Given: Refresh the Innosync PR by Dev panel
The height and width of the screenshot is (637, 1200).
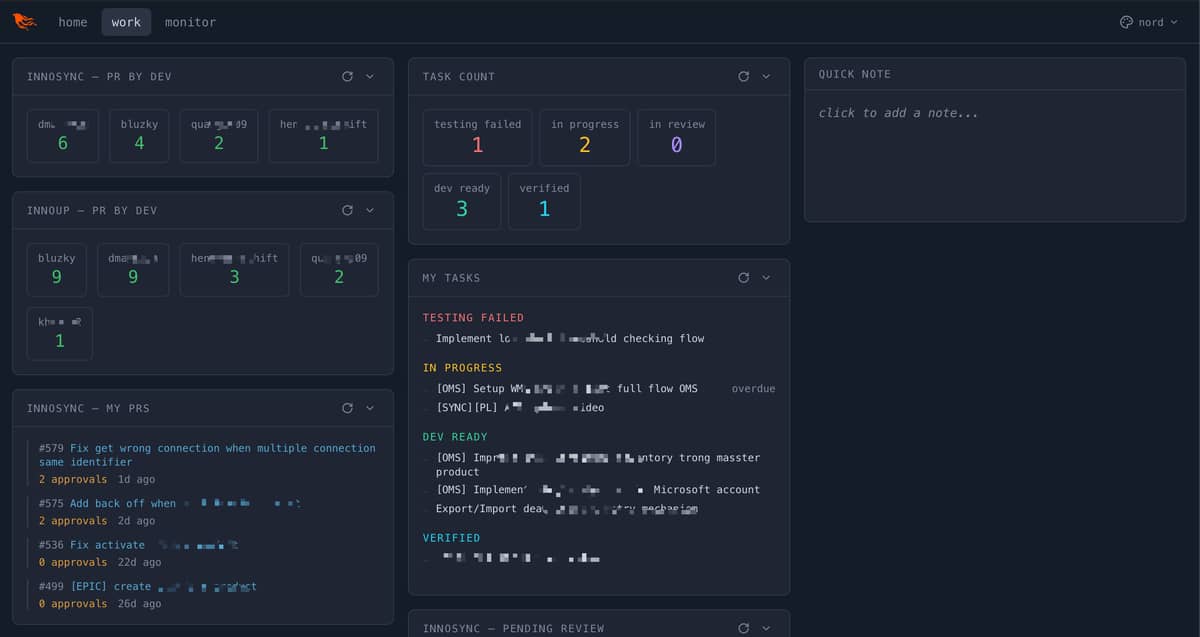Looking at the screenshot, I should (347, 76).
